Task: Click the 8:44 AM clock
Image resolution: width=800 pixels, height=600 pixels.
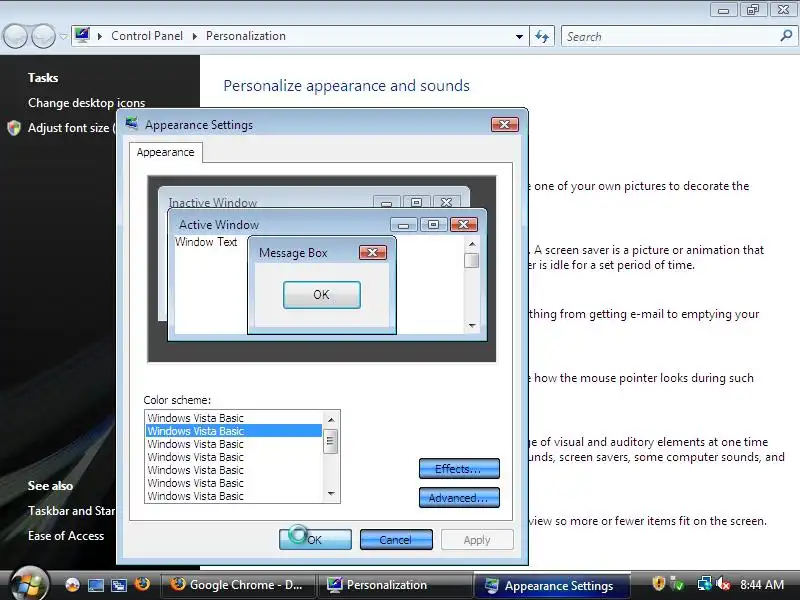Action: [x=761, y=585]
